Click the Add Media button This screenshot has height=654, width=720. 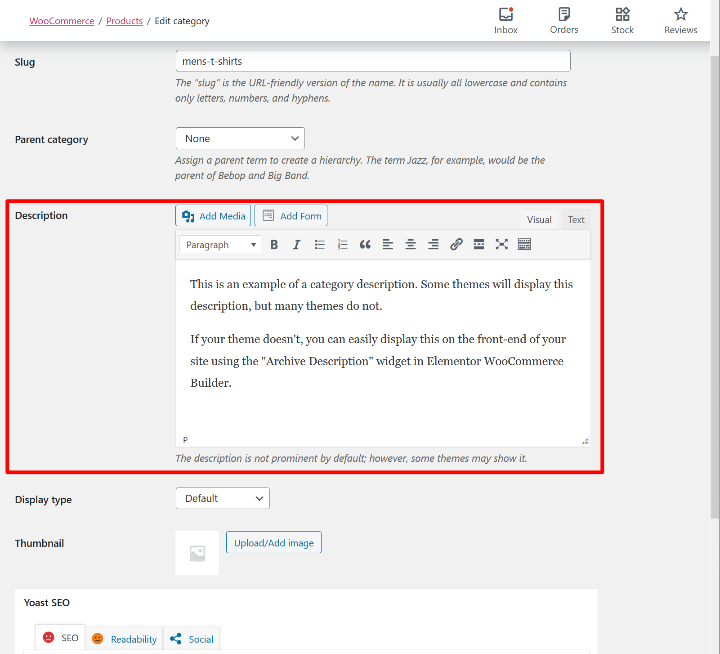tap(213, 216)
